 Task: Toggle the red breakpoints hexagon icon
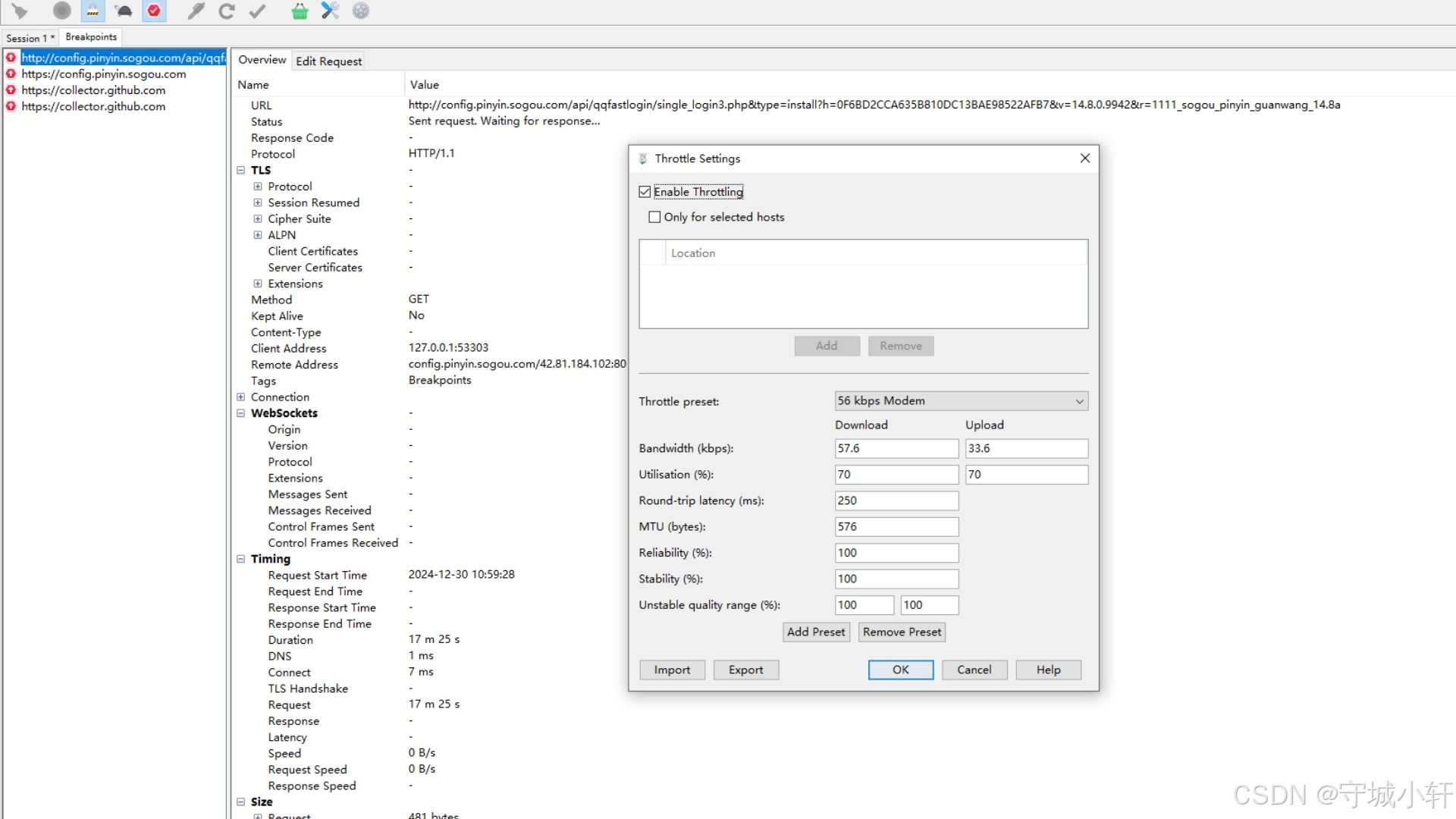(x=154, y=11)
